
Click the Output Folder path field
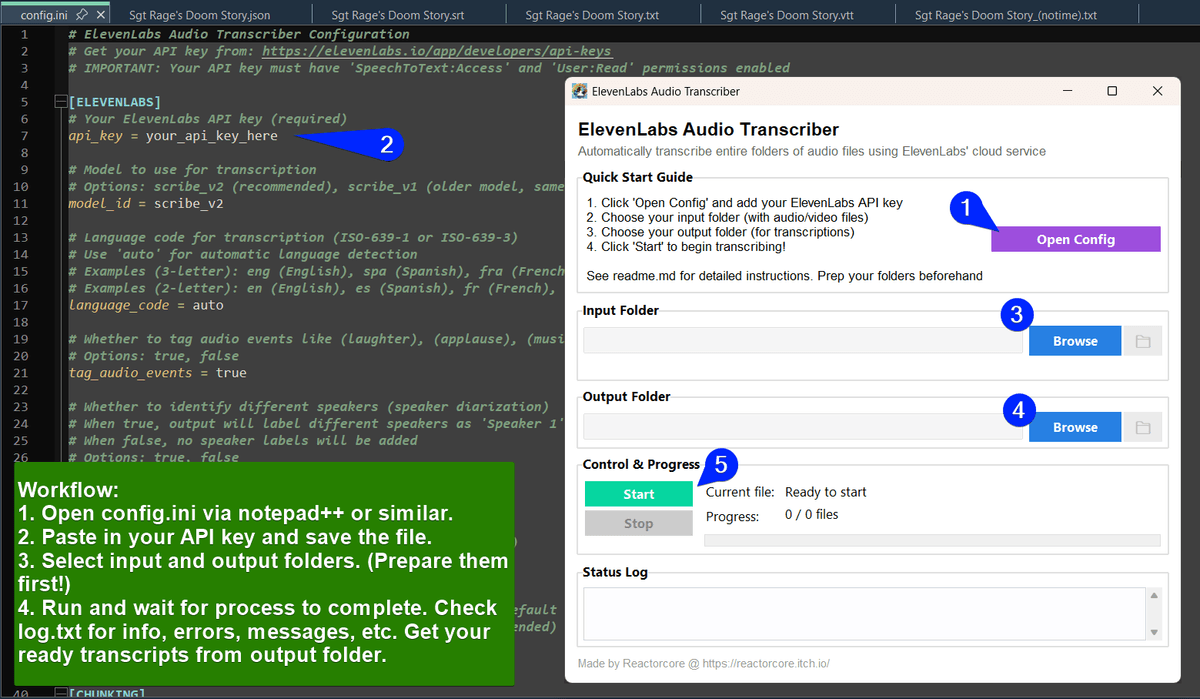pyautogui.click(x=803, y=427)
